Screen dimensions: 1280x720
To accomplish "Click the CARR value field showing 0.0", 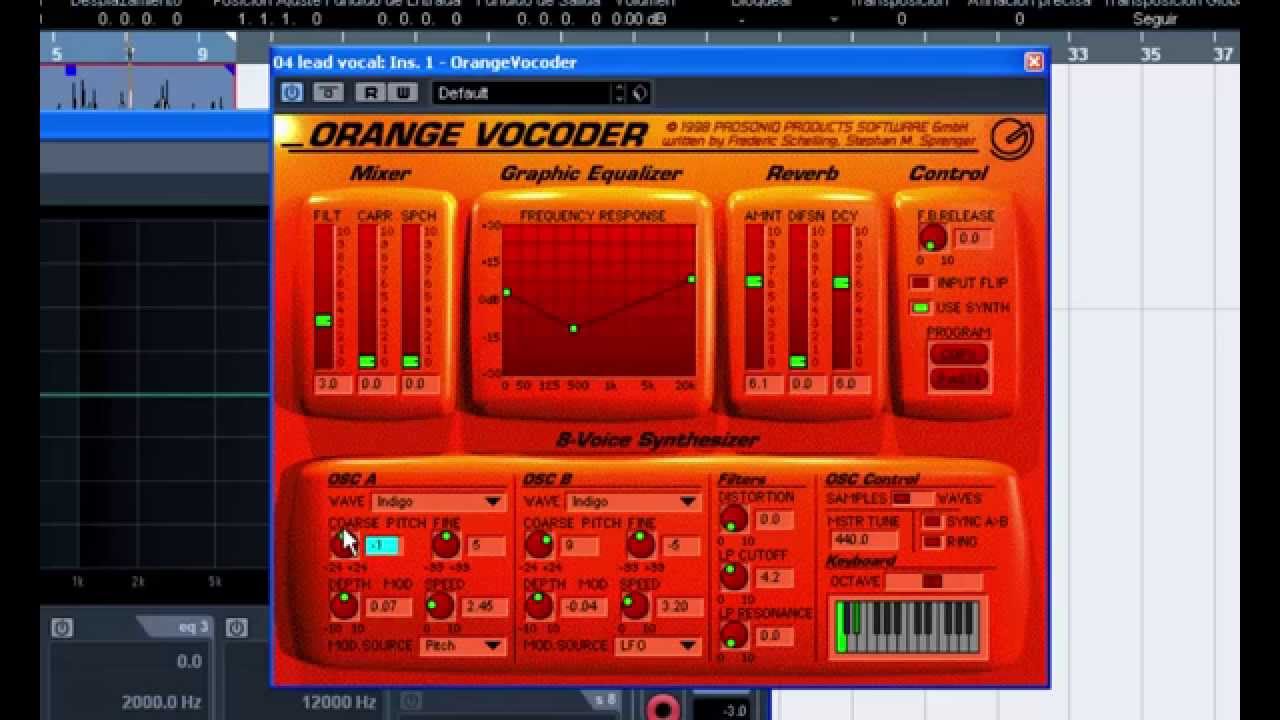I will tap(376, 384).
